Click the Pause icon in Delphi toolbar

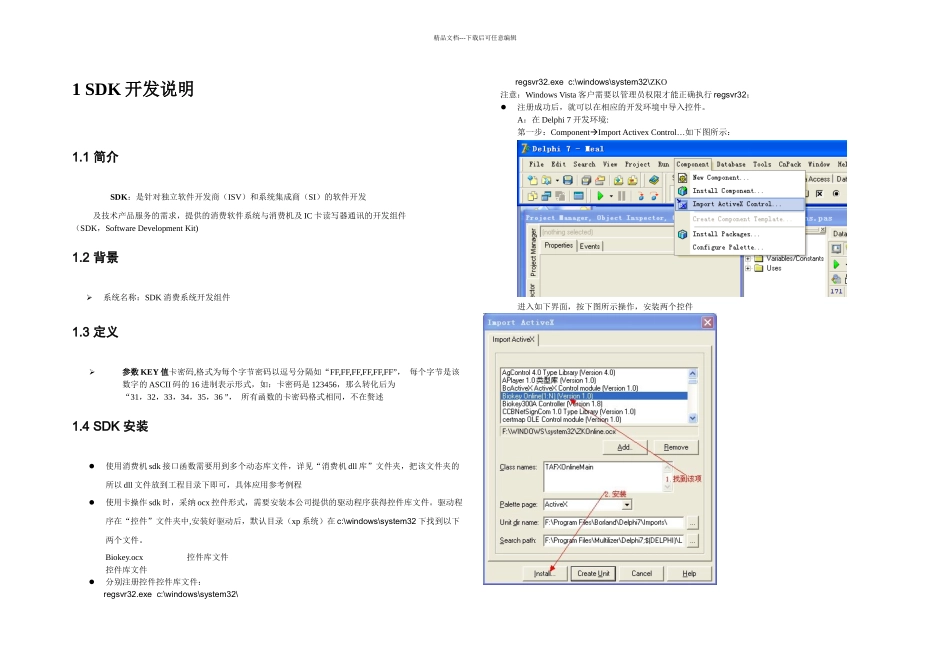tap(622, 196)
